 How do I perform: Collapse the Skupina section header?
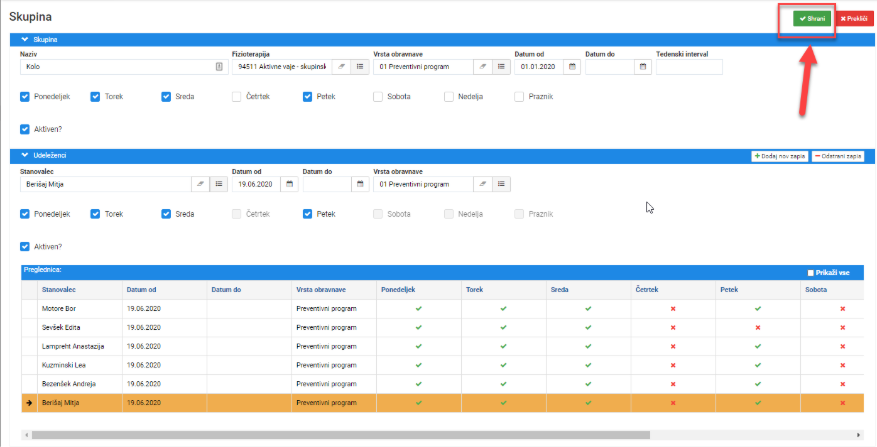tap(442, 40)
